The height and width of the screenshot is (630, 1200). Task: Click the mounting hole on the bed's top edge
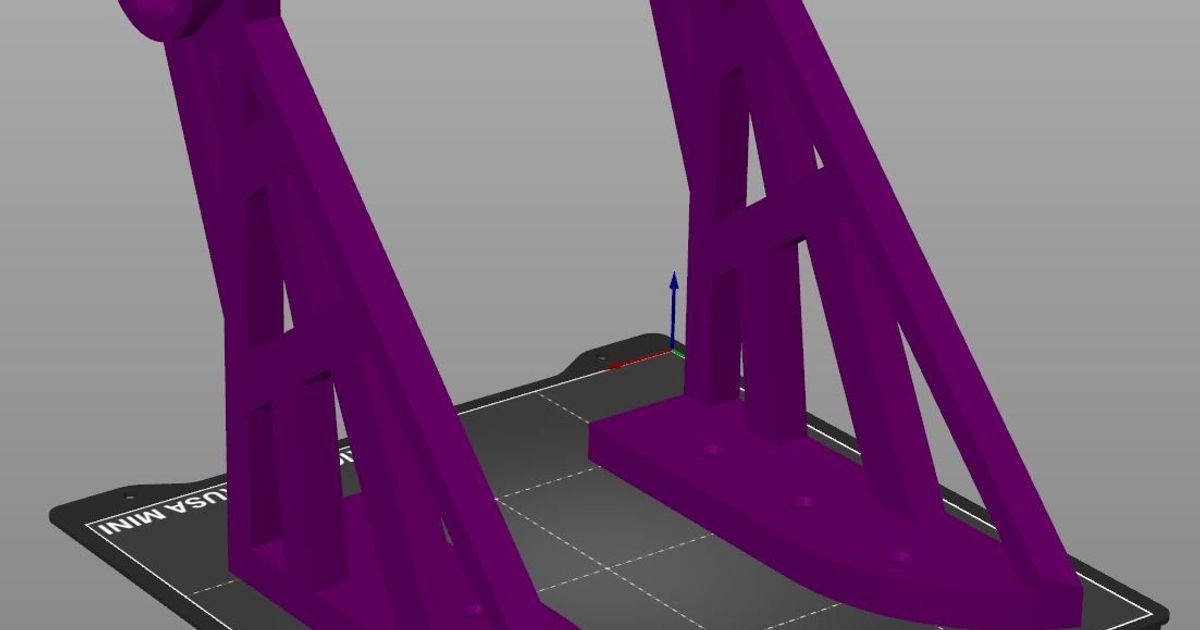(x=601, y=358)
